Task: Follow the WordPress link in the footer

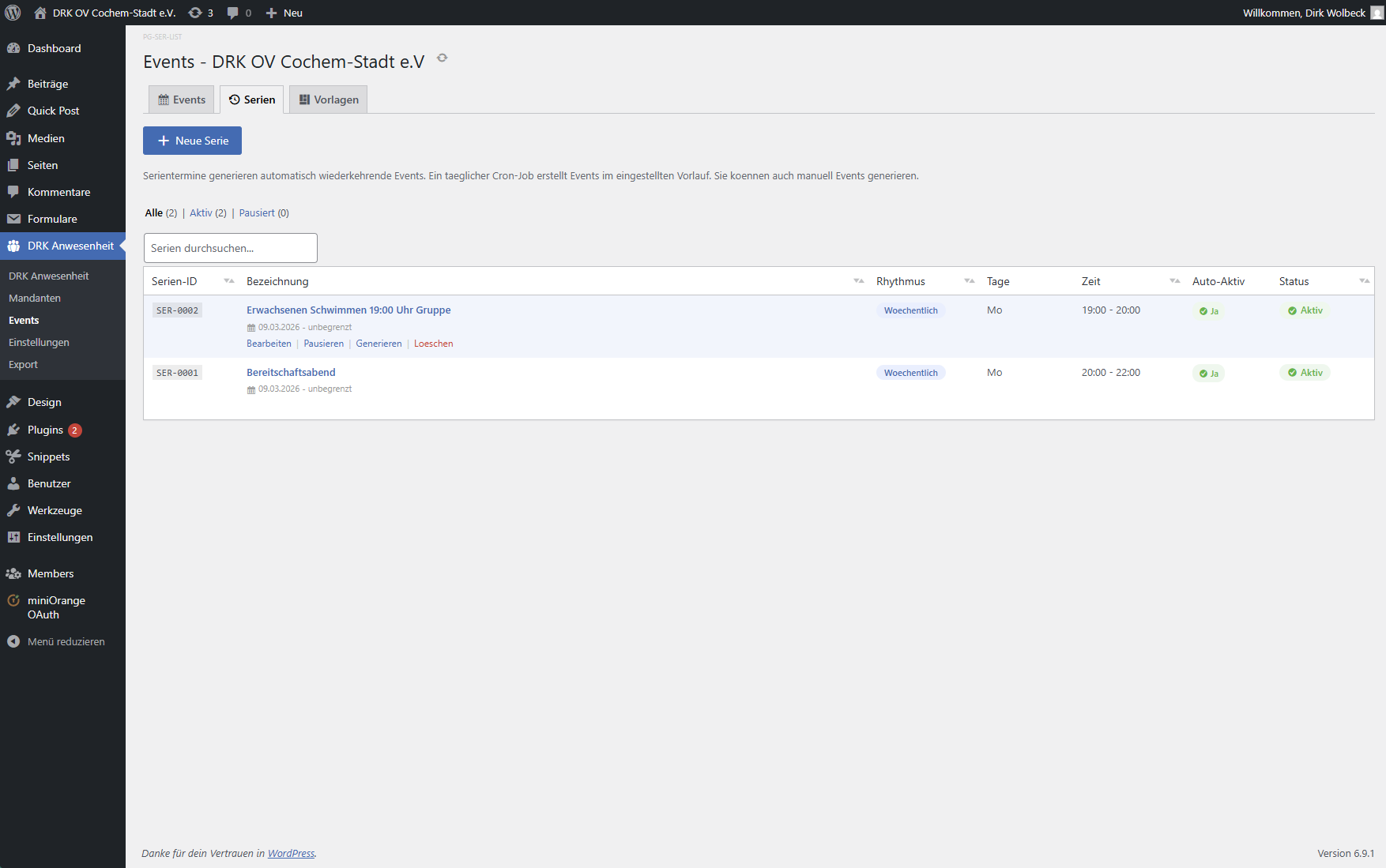Action: 291,853
